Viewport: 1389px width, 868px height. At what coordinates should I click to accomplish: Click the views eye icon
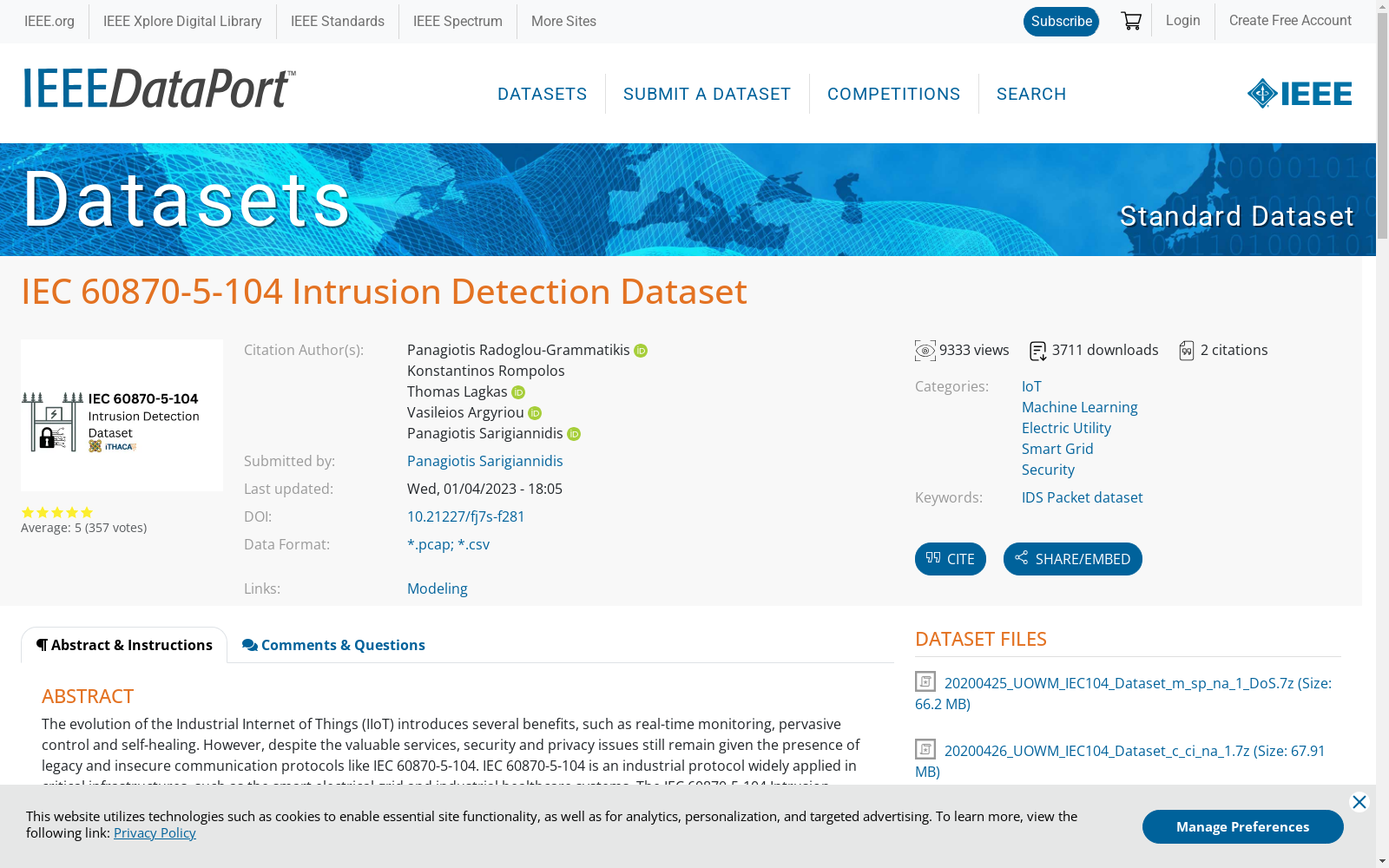click(925, 351)
